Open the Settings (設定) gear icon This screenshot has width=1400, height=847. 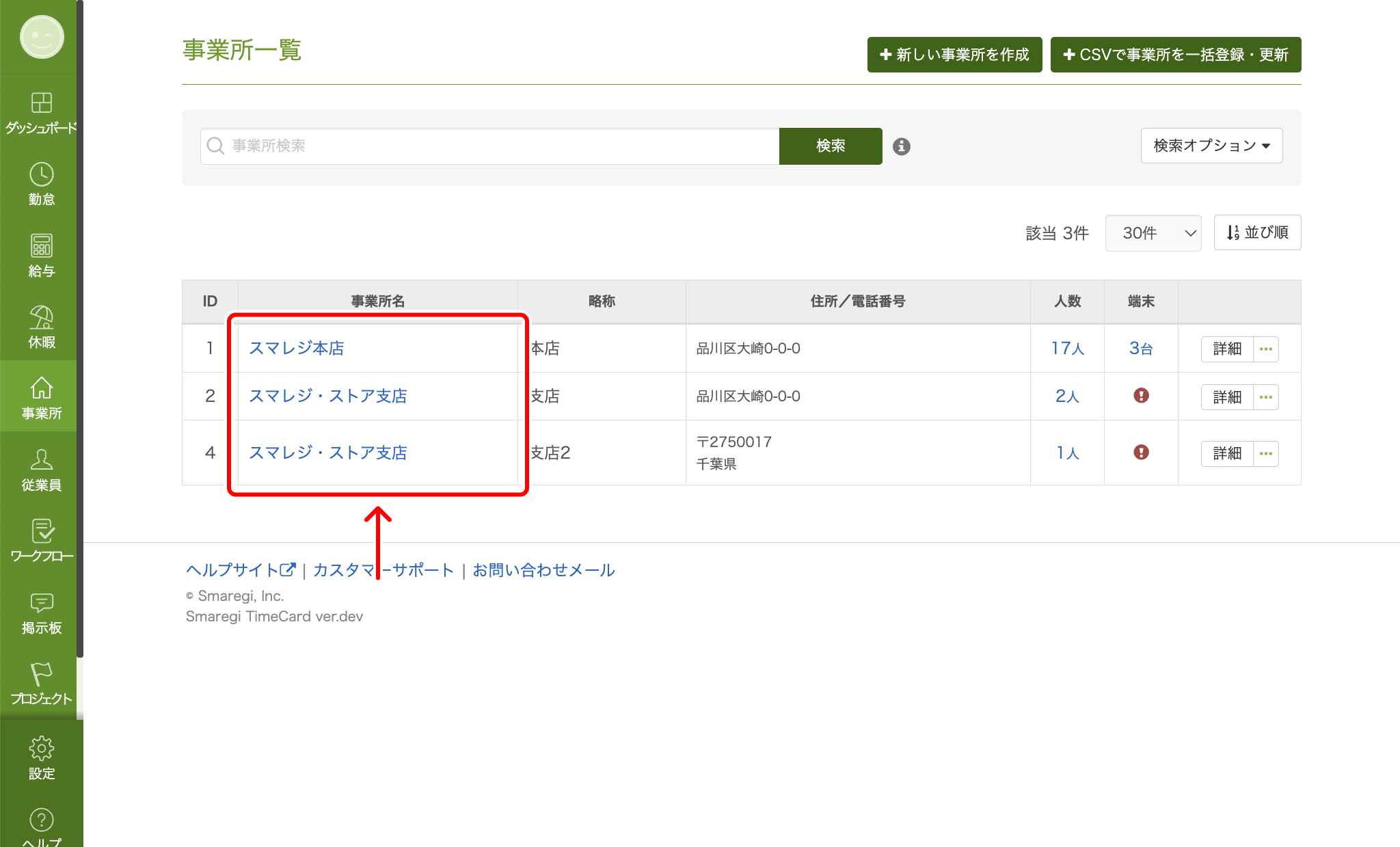click(41, 749)
